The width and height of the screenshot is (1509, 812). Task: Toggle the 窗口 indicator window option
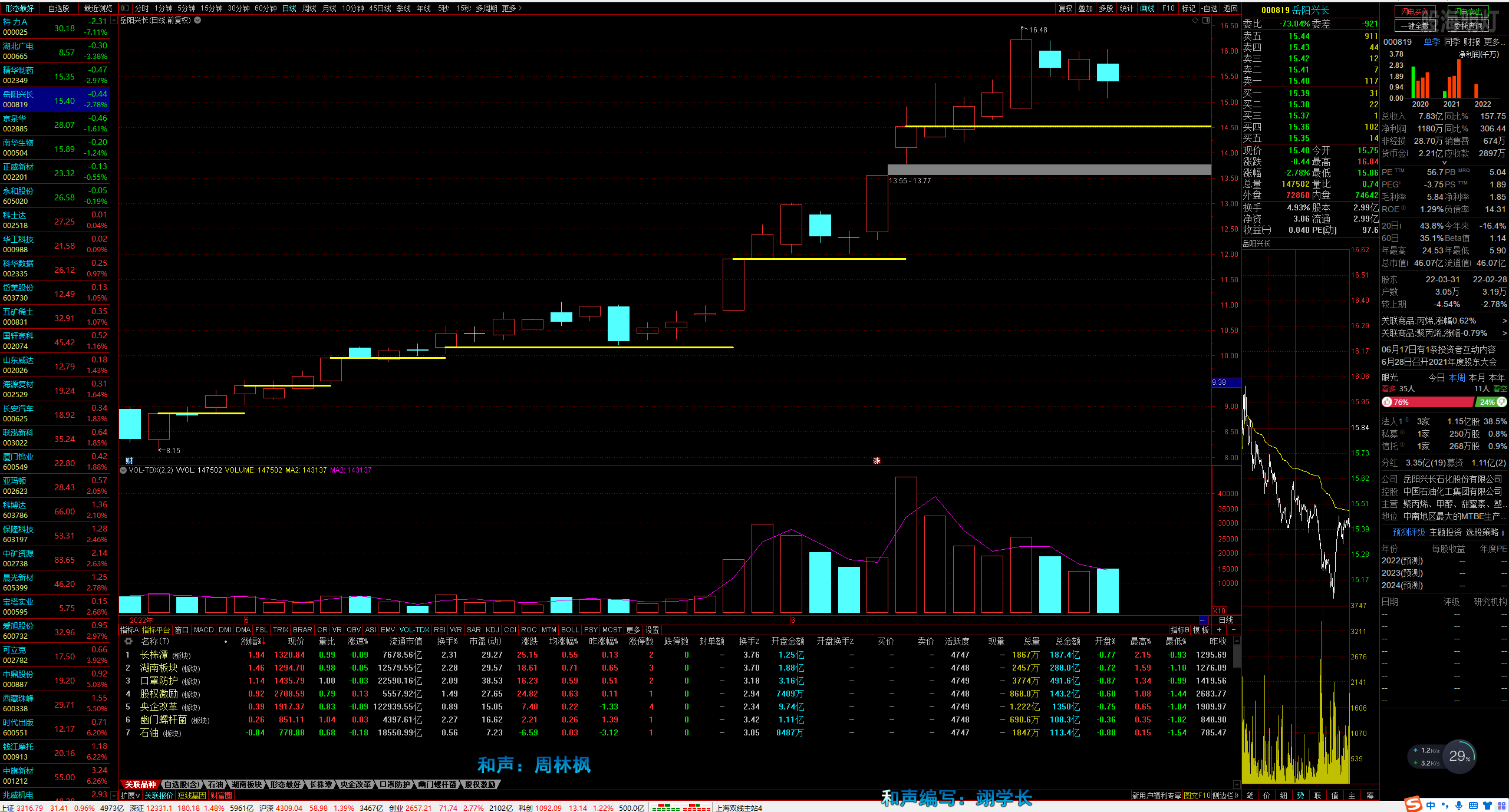(x=182, y=630)
